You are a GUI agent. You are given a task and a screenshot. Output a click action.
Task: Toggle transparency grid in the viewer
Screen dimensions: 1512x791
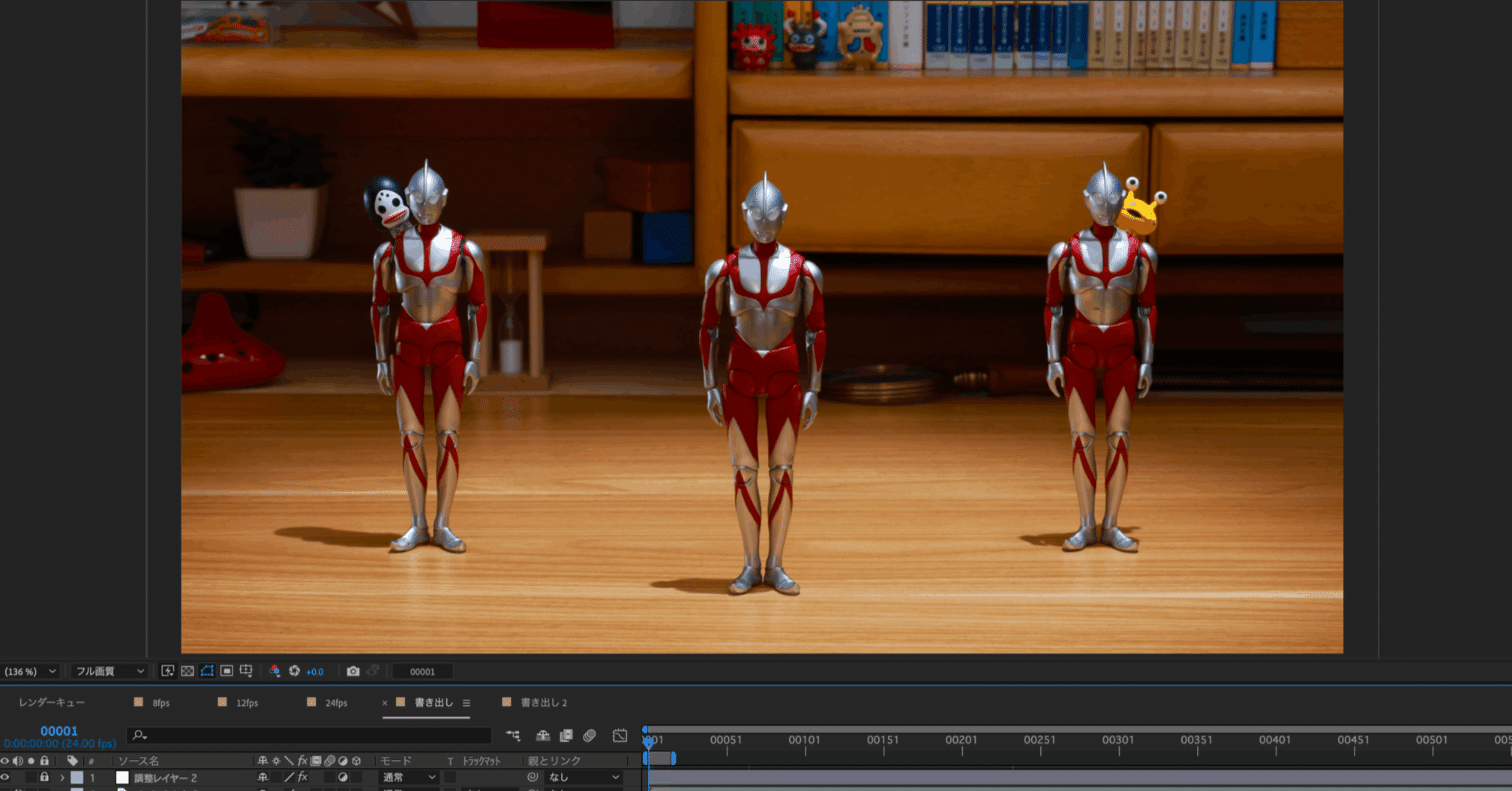tap(187, 670)
